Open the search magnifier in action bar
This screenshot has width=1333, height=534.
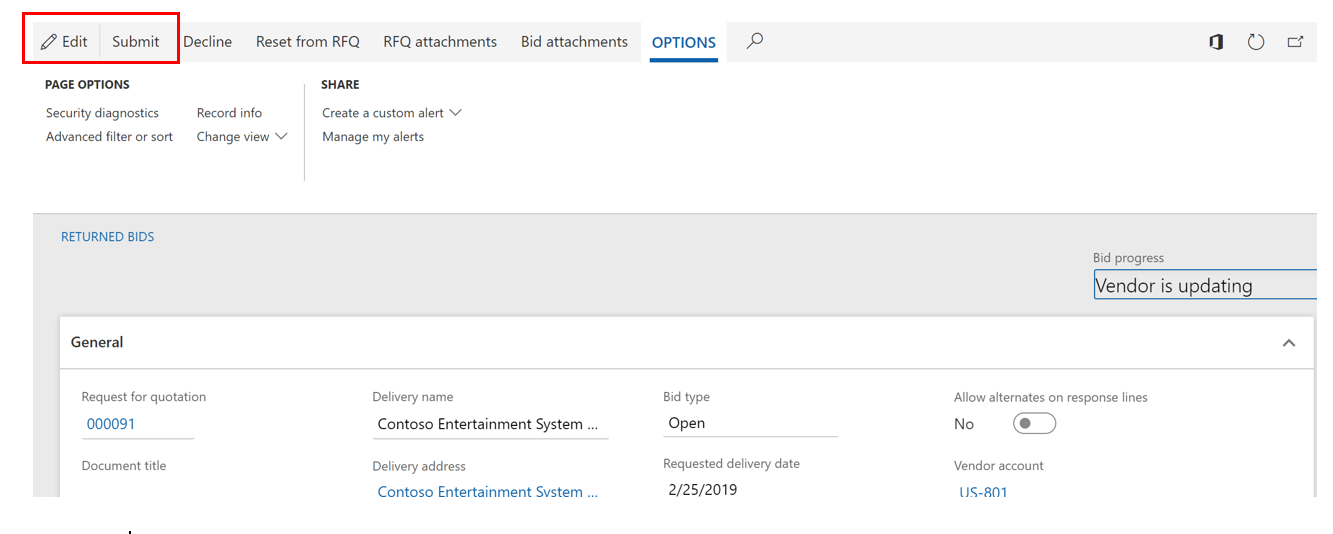(x=755, y=41)
